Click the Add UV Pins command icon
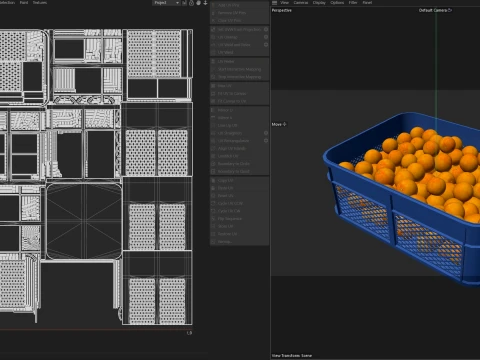 coord(214,5)
